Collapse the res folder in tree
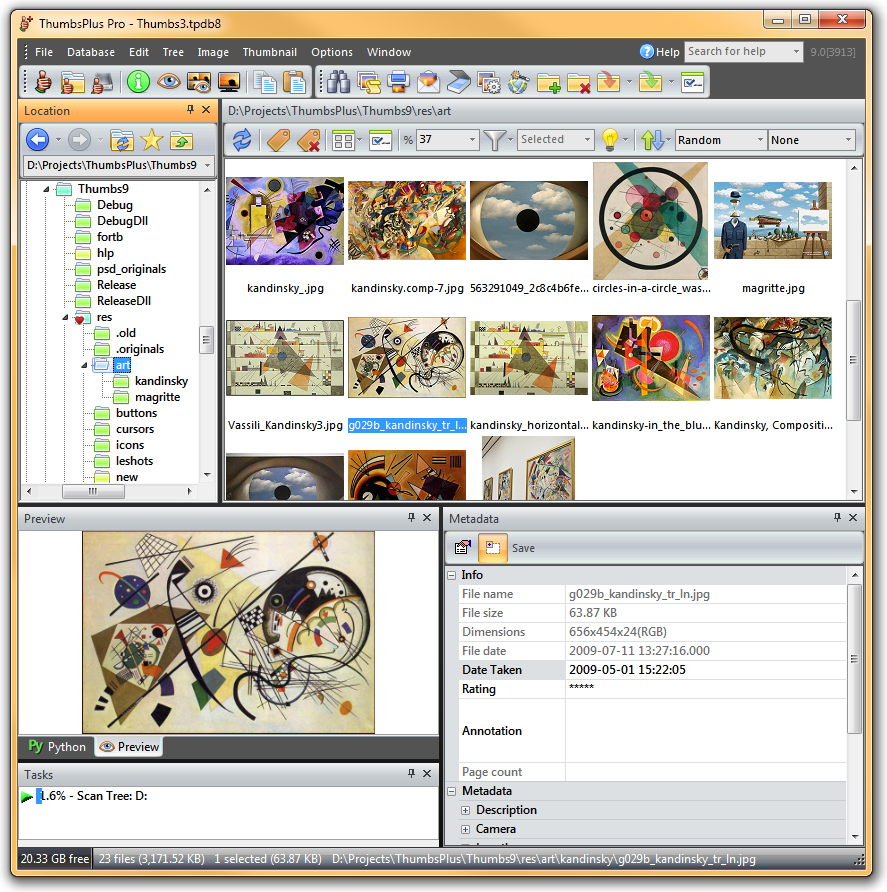The height and width of the screenshot is (892, 887). [x=65, y=317]
